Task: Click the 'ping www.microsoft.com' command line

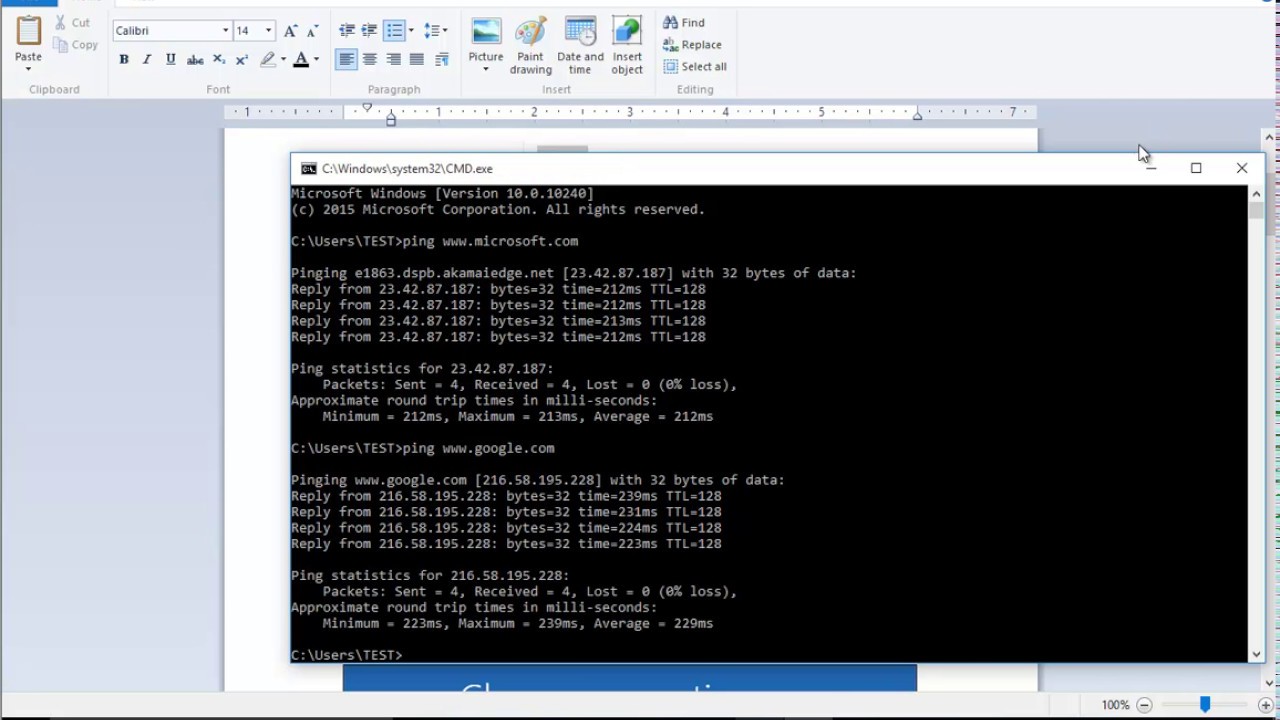Action: click(434, 241)
